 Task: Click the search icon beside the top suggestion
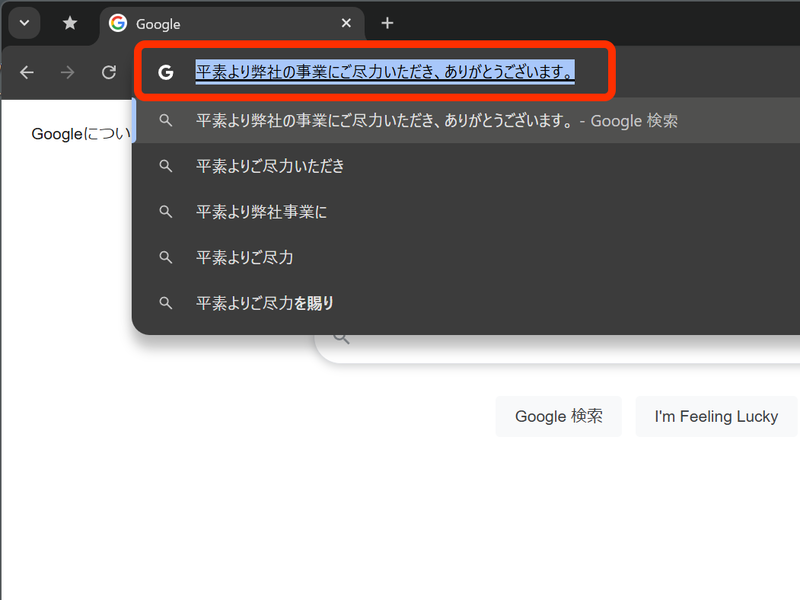tap(166, 120)
